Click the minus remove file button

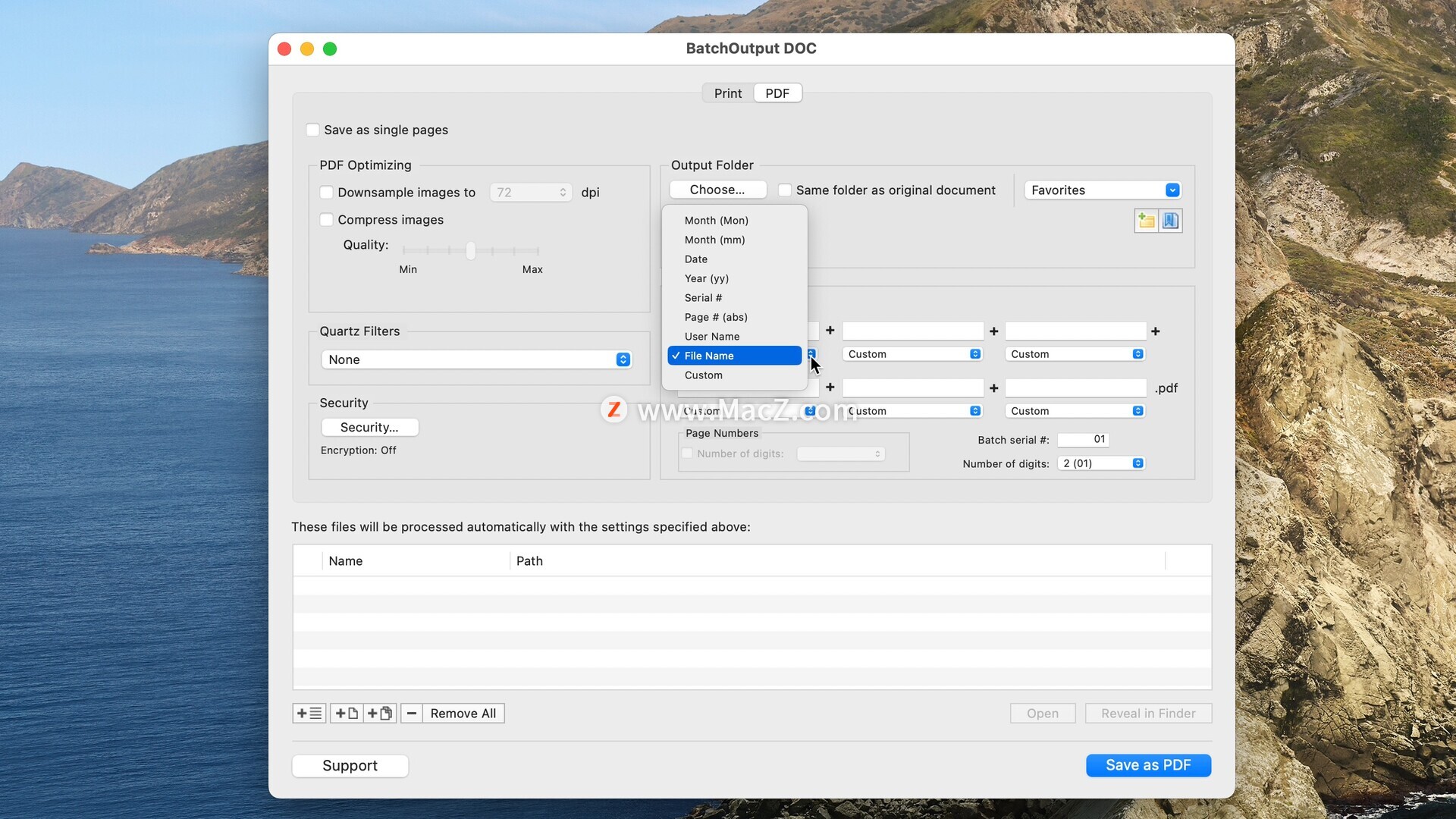412,714
